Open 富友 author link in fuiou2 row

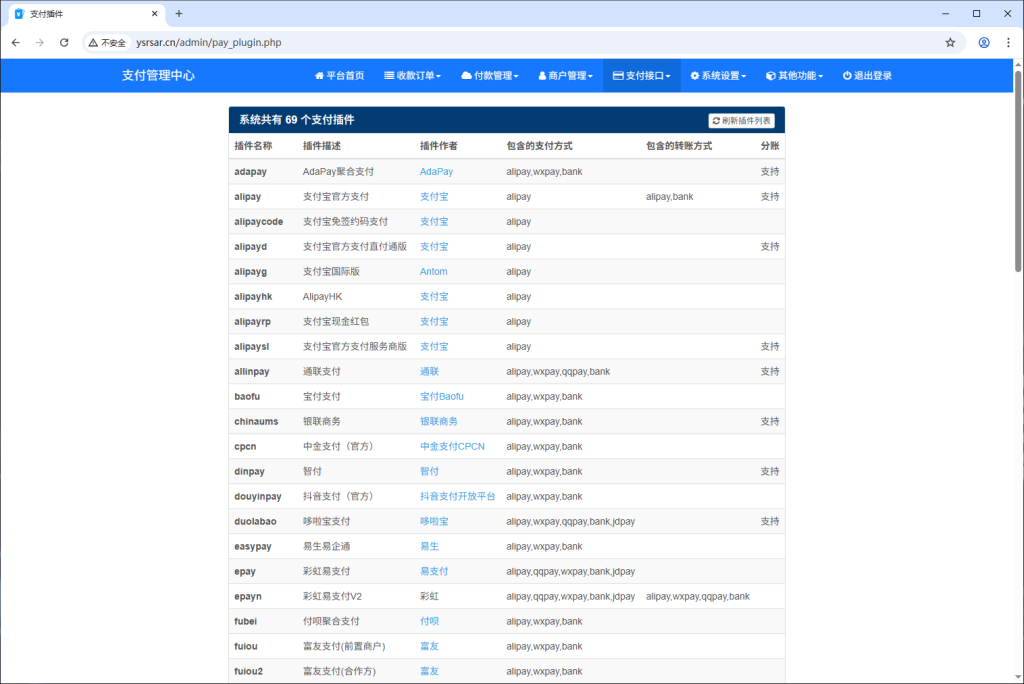tap(429, 672)
